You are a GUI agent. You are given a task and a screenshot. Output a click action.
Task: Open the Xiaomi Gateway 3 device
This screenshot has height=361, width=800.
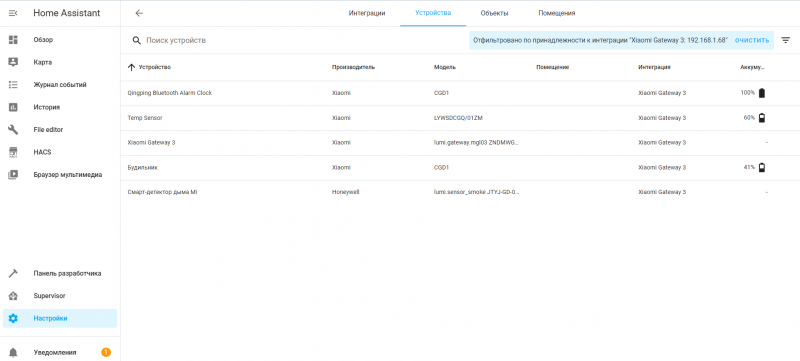(x=151, y=142)
